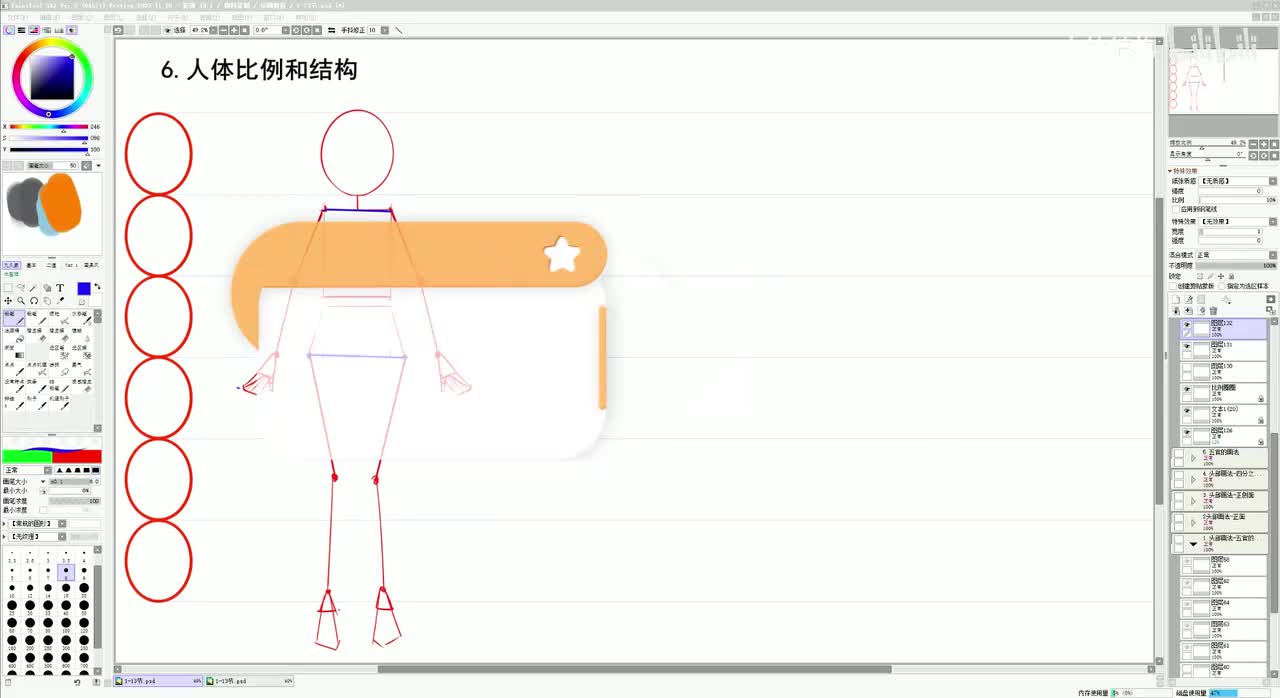Select brush size 5 dot preset
The image size is (1280, 698).
point(12,573)
